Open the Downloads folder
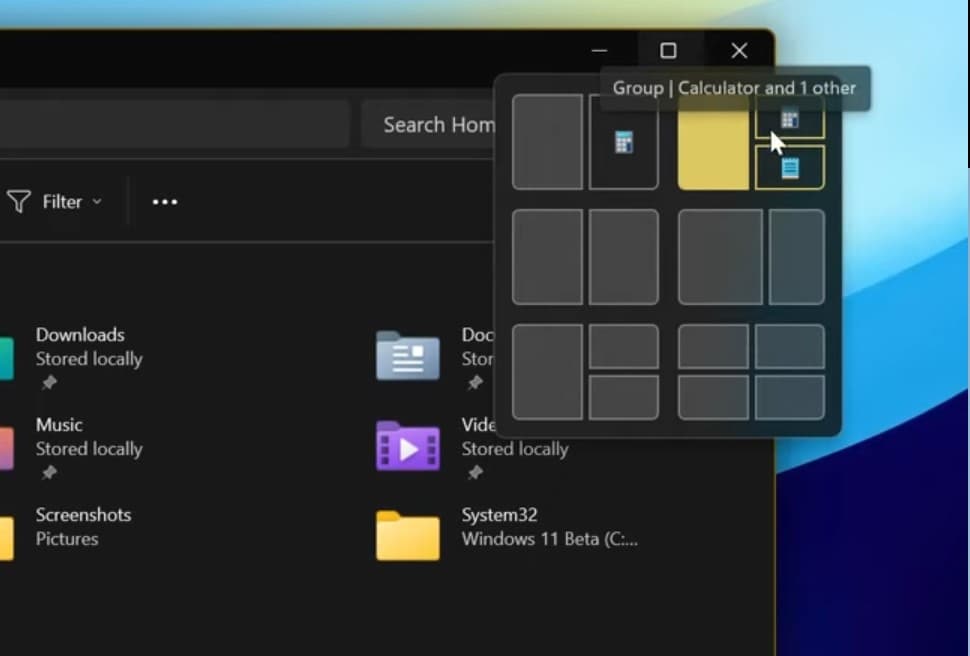 coord(80,335)
